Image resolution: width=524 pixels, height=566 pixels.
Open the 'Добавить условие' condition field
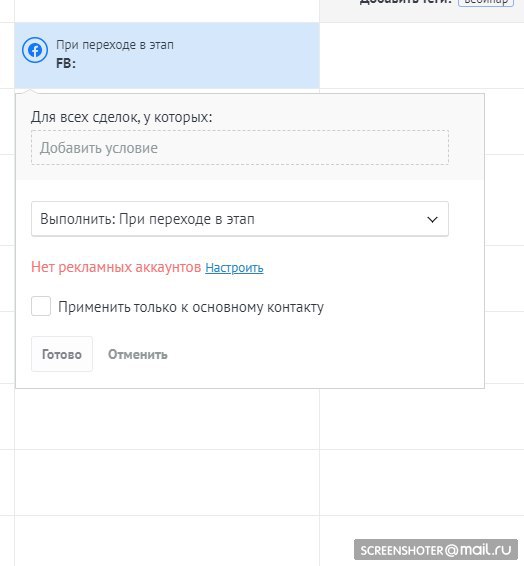240,148
